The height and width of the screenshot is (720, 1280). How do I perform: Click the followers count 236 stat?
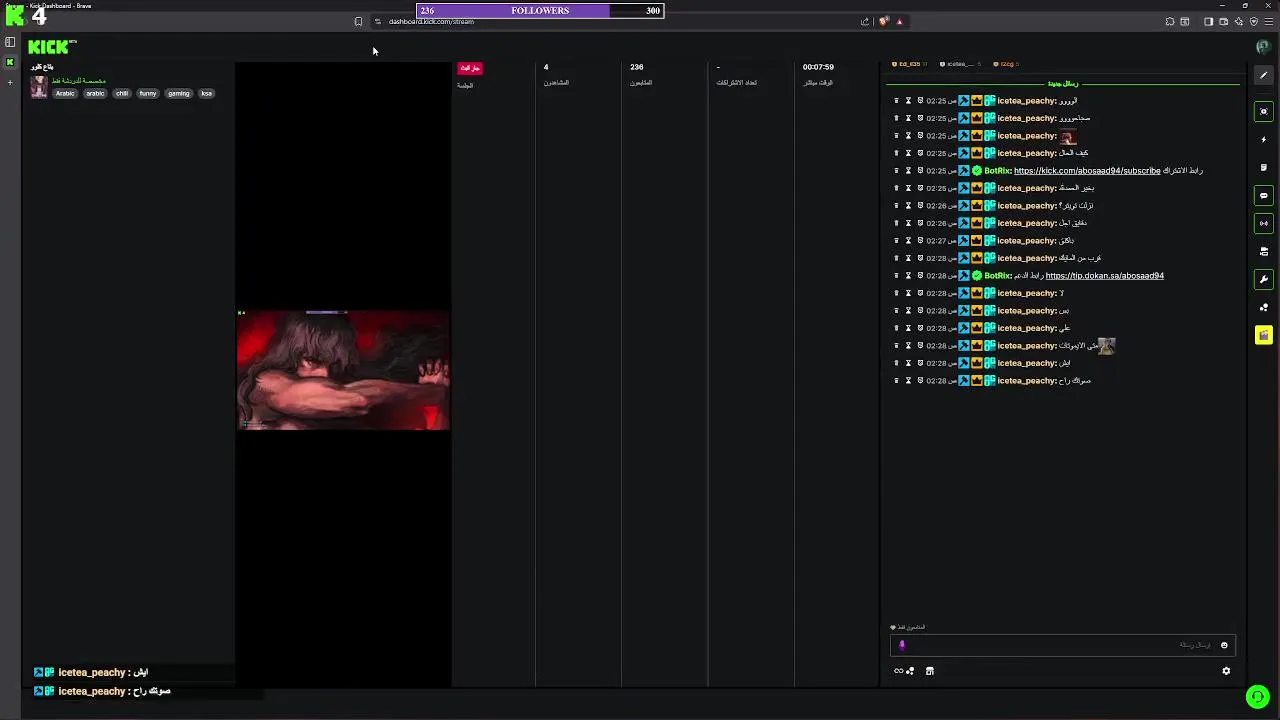pyautogui.click(x=637, y=67)
